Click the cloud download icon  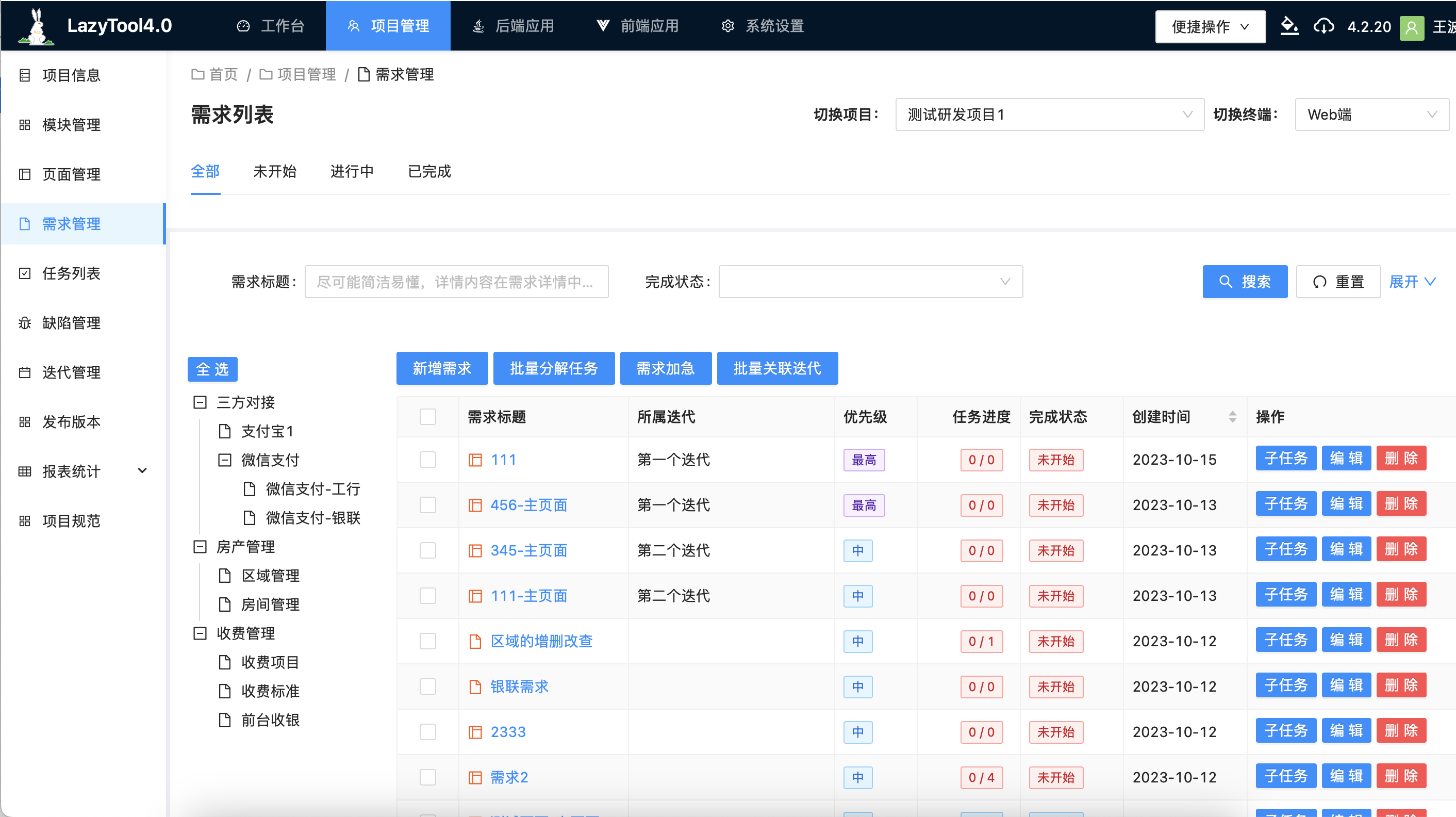pos(1323,26)
